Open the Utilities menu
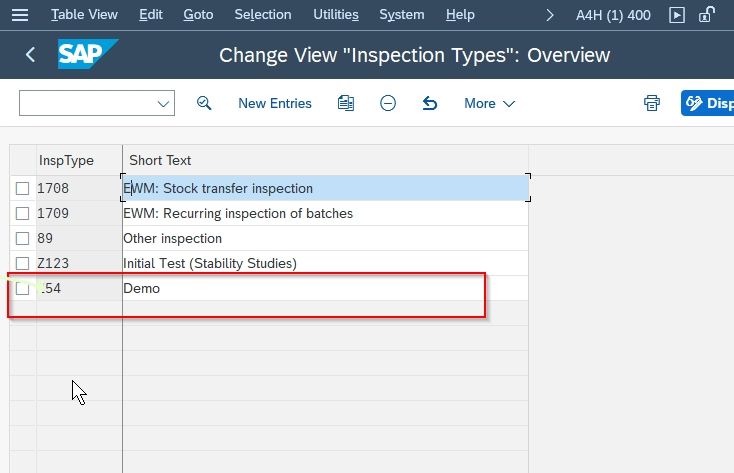The height and width of the screenshot is (473, 734). point(336,15)
